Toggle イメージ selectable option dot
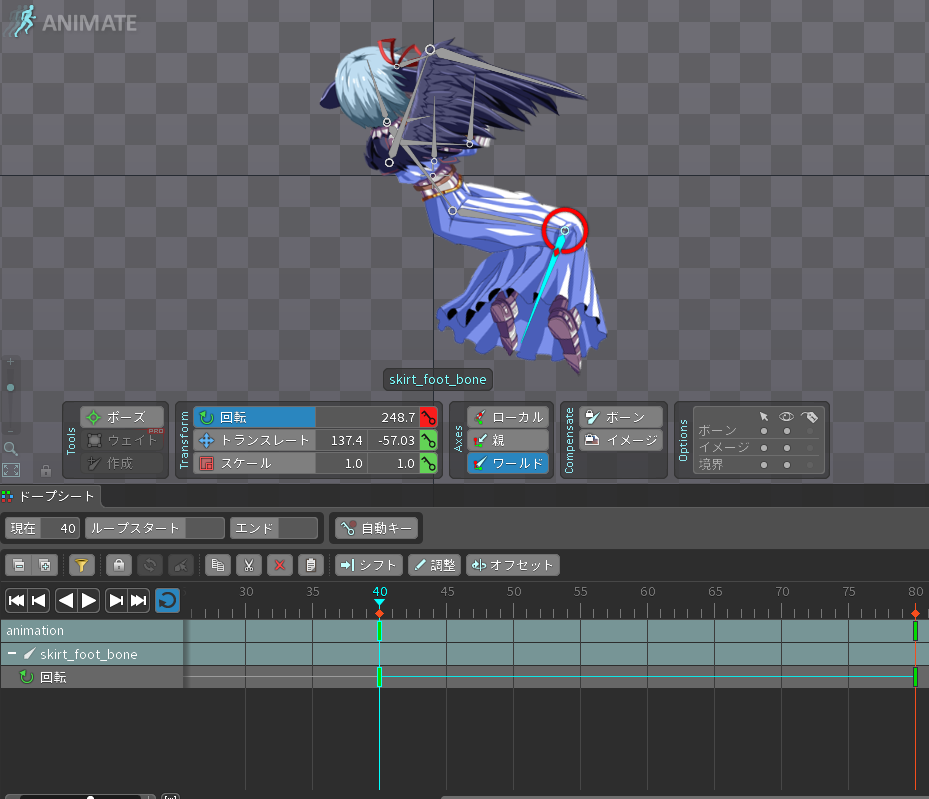 [764, 448]
